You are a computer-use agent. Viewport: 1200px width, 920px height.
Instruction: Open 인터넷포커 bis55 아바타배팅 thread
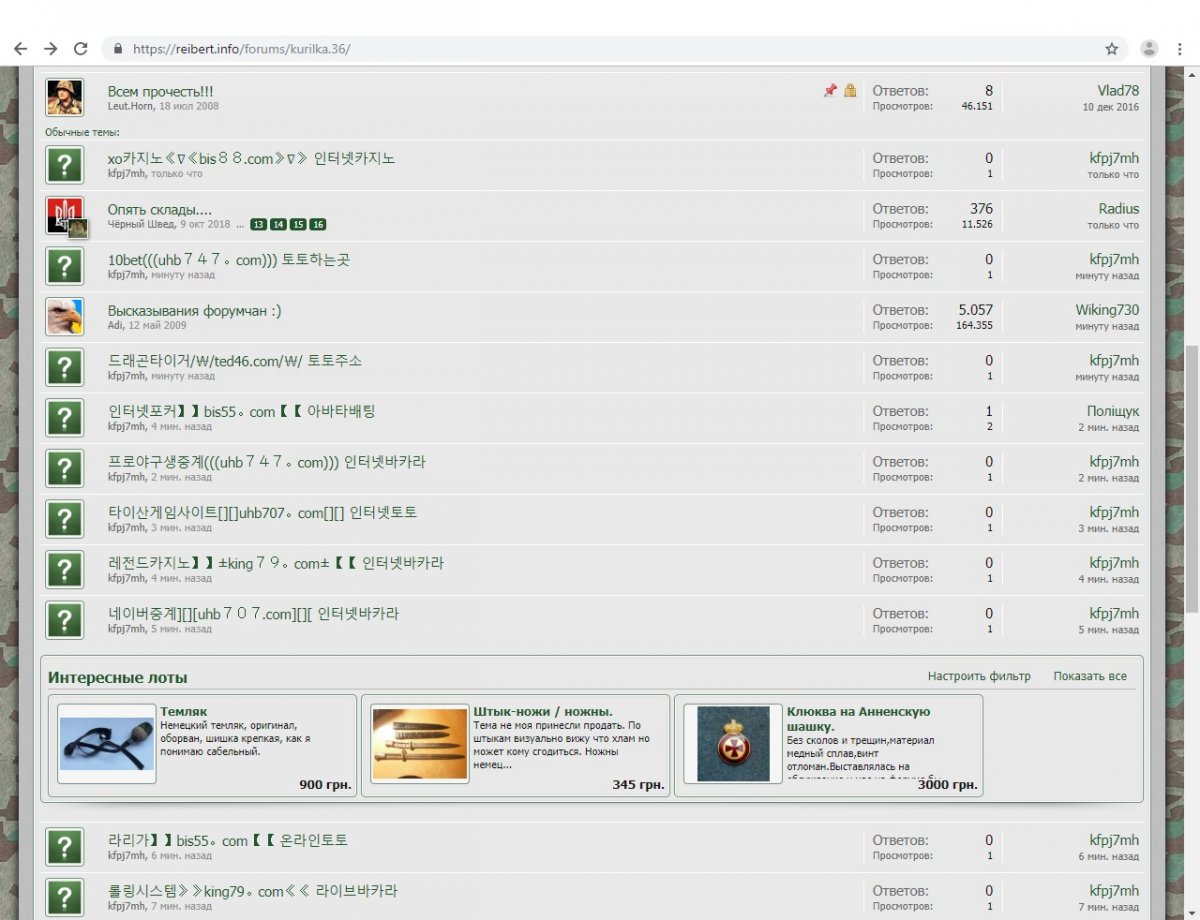[x=241, y=411]
